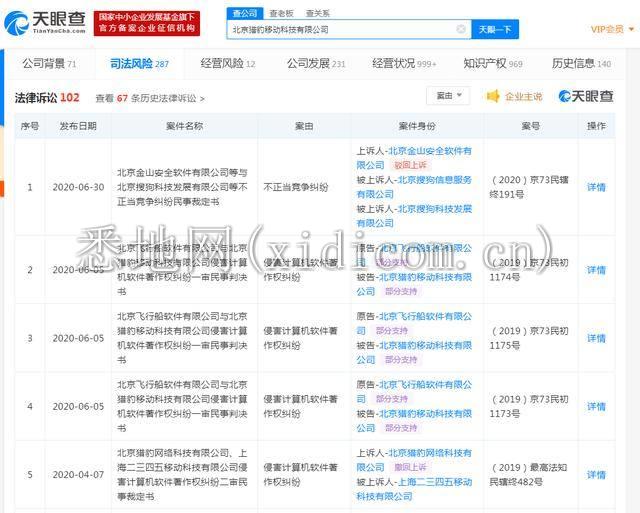Click the 法律诉讼 102 heading
The width and height of the screenshot is (640, 513).
47,98
